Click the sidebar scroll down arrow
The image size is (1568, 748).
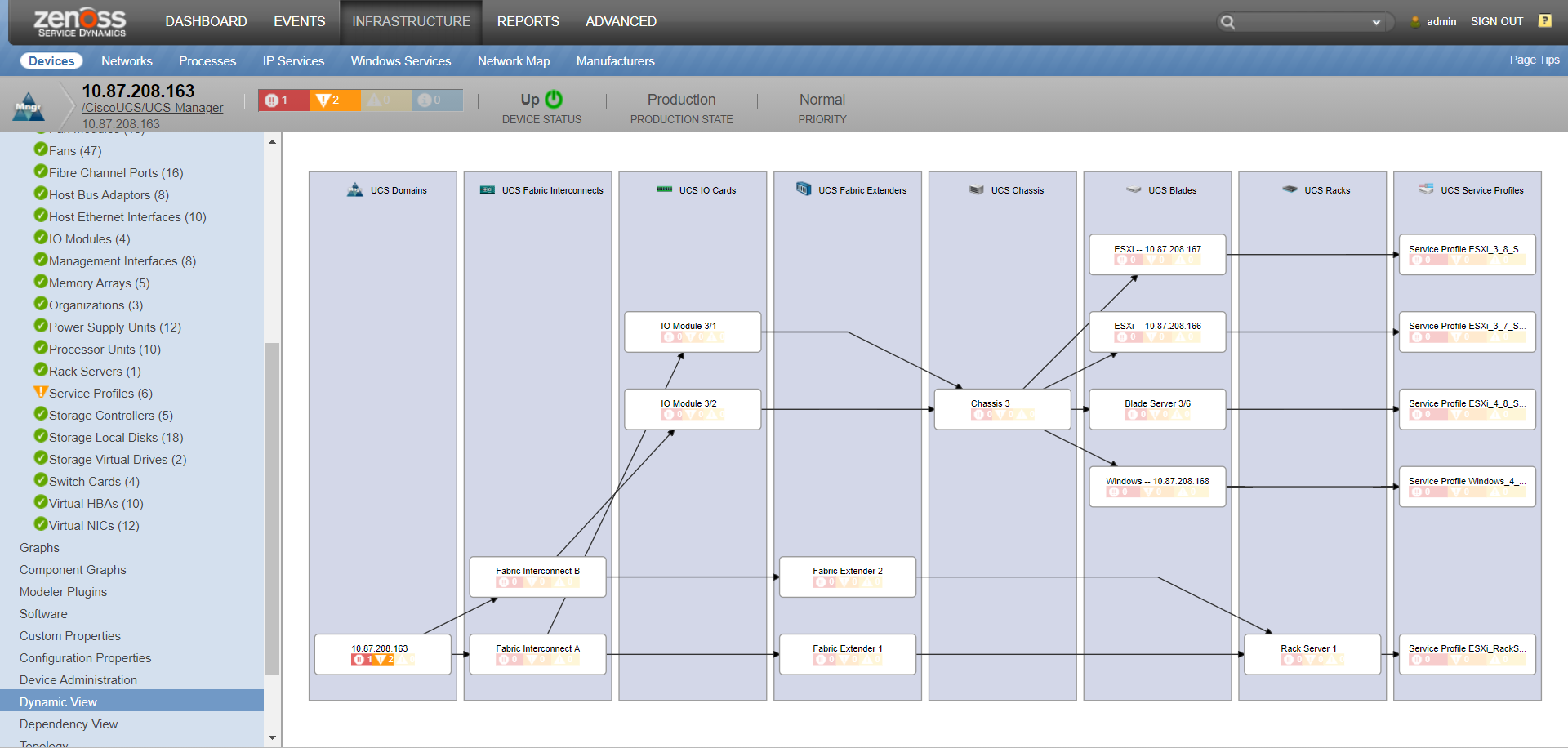[272, 738]
